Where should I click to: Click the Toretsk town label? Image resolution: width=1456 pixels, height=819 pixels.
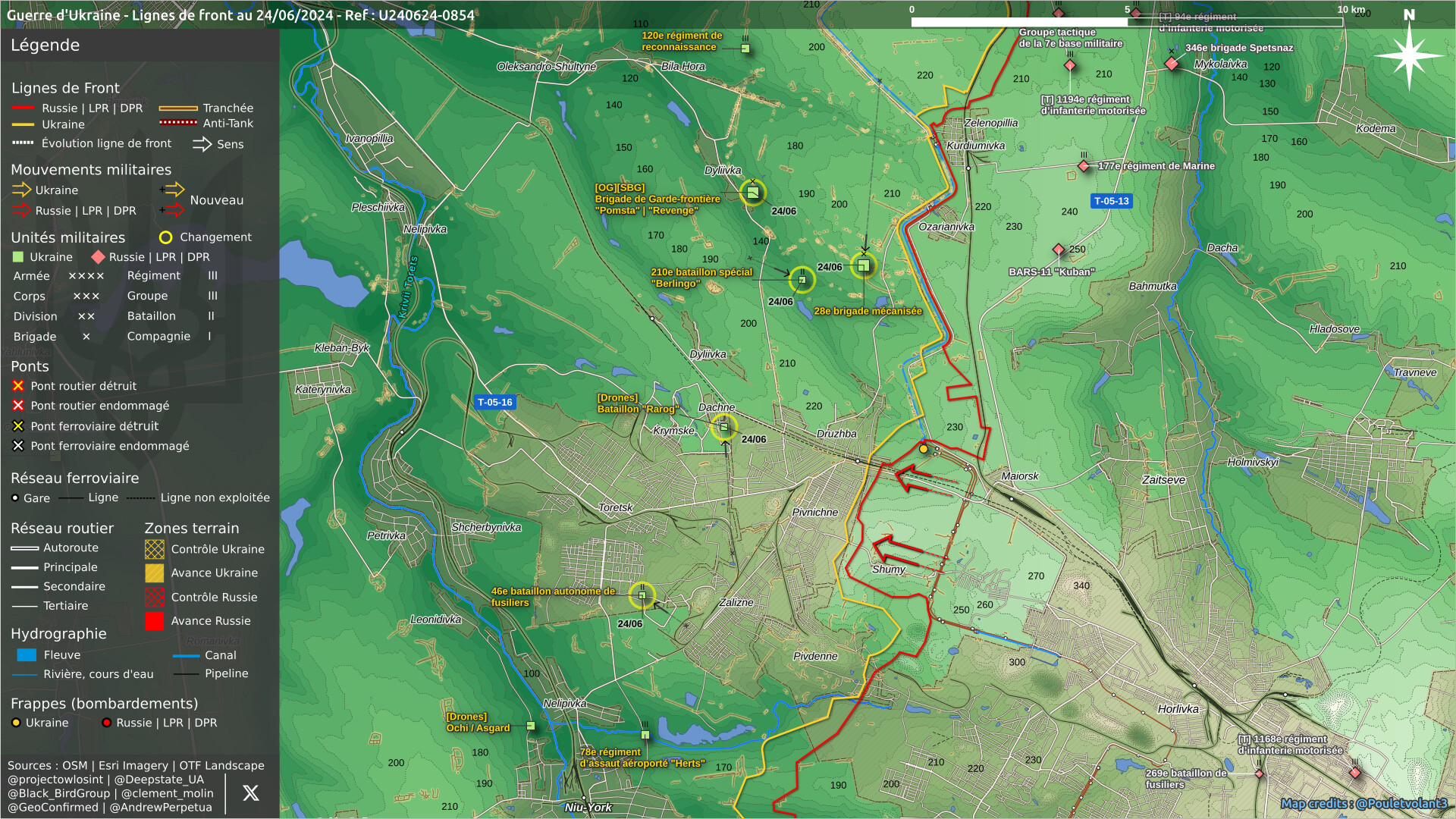[615, 507]
